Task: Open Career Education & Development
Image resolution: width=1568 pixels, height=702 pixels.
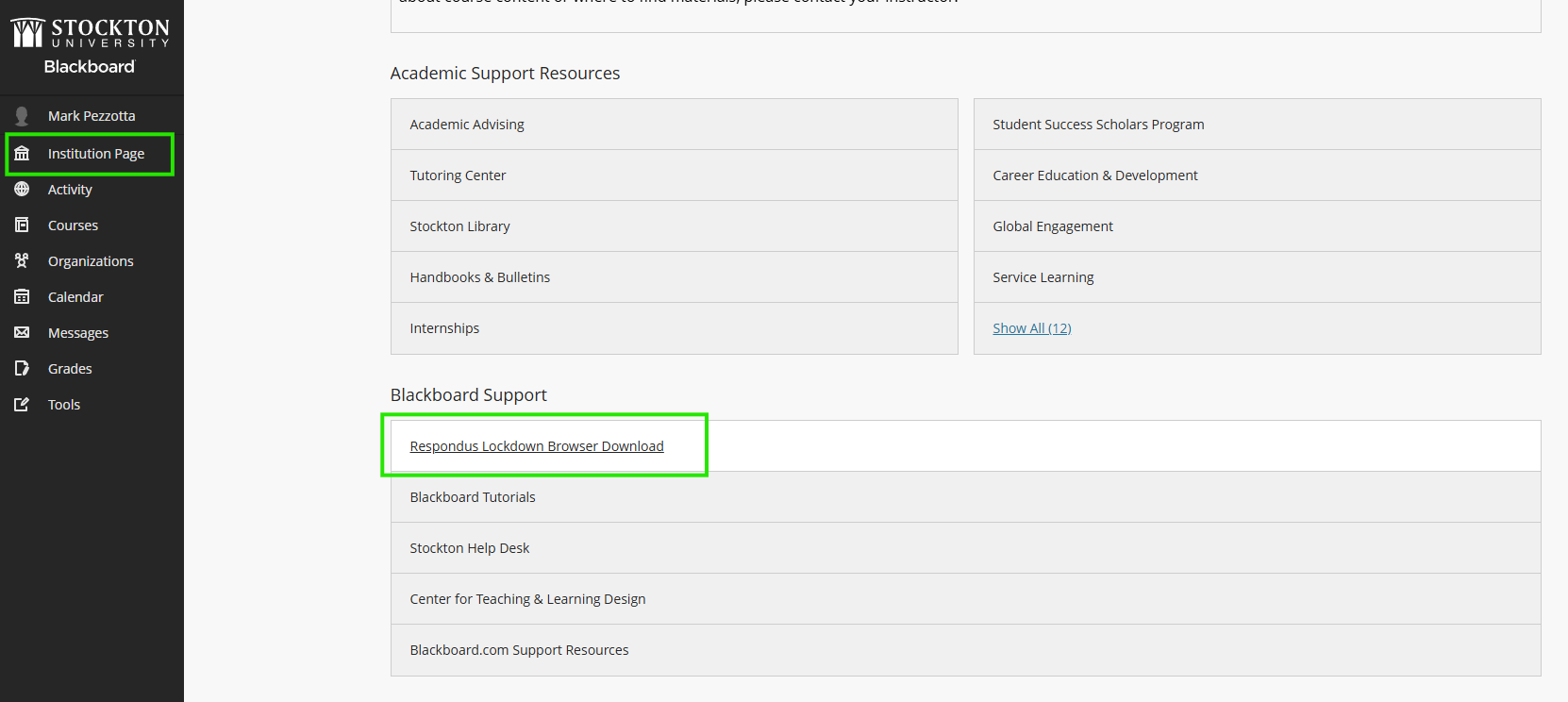Action: 1258,175
